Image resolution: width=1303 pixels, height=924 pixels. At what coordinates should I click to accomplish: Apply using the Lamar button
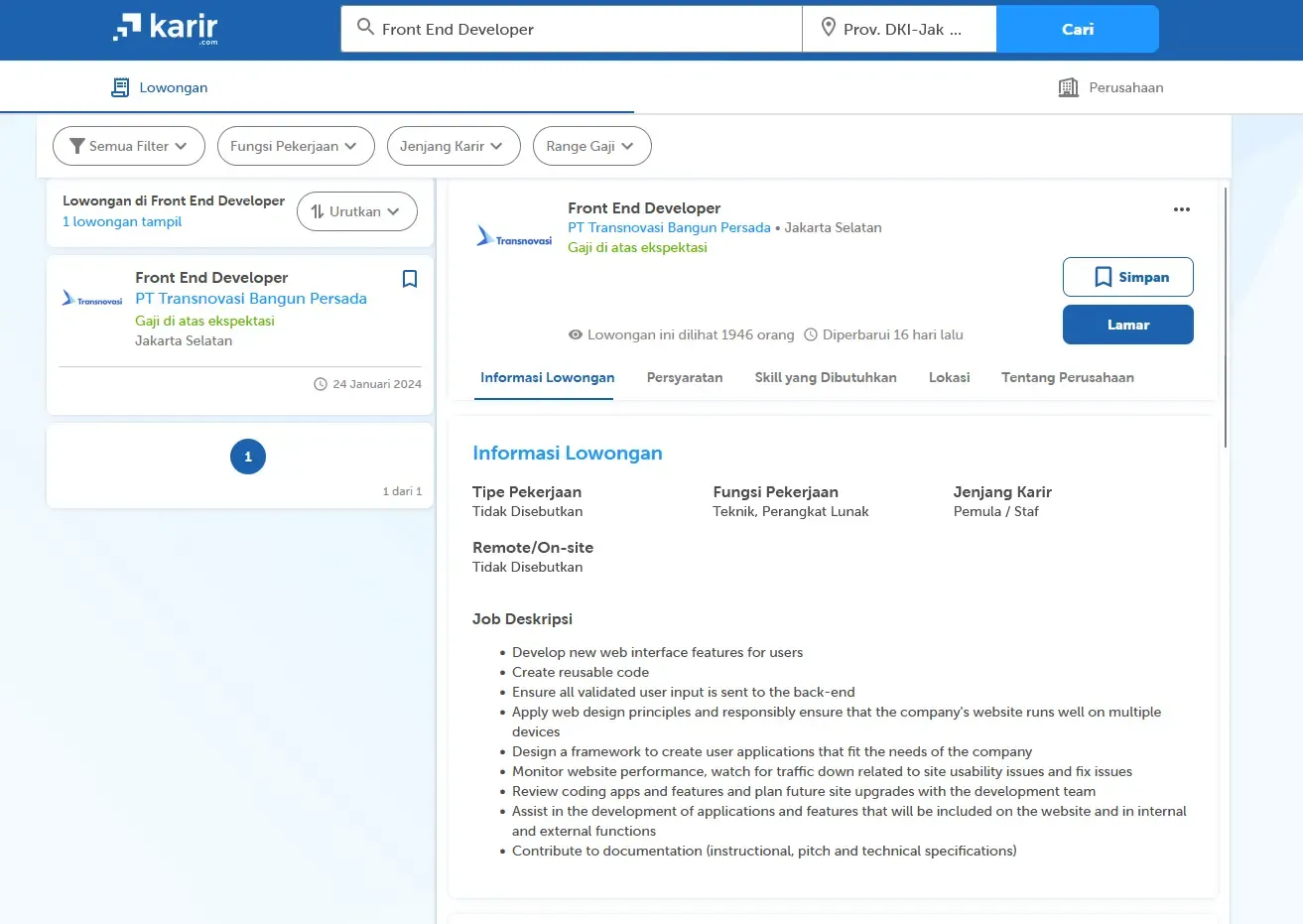point(1128,325)
